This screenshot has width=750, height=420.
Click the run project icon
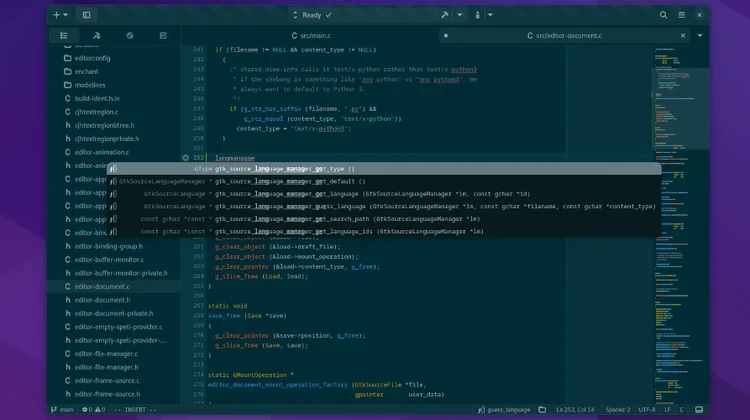[477, 15]
